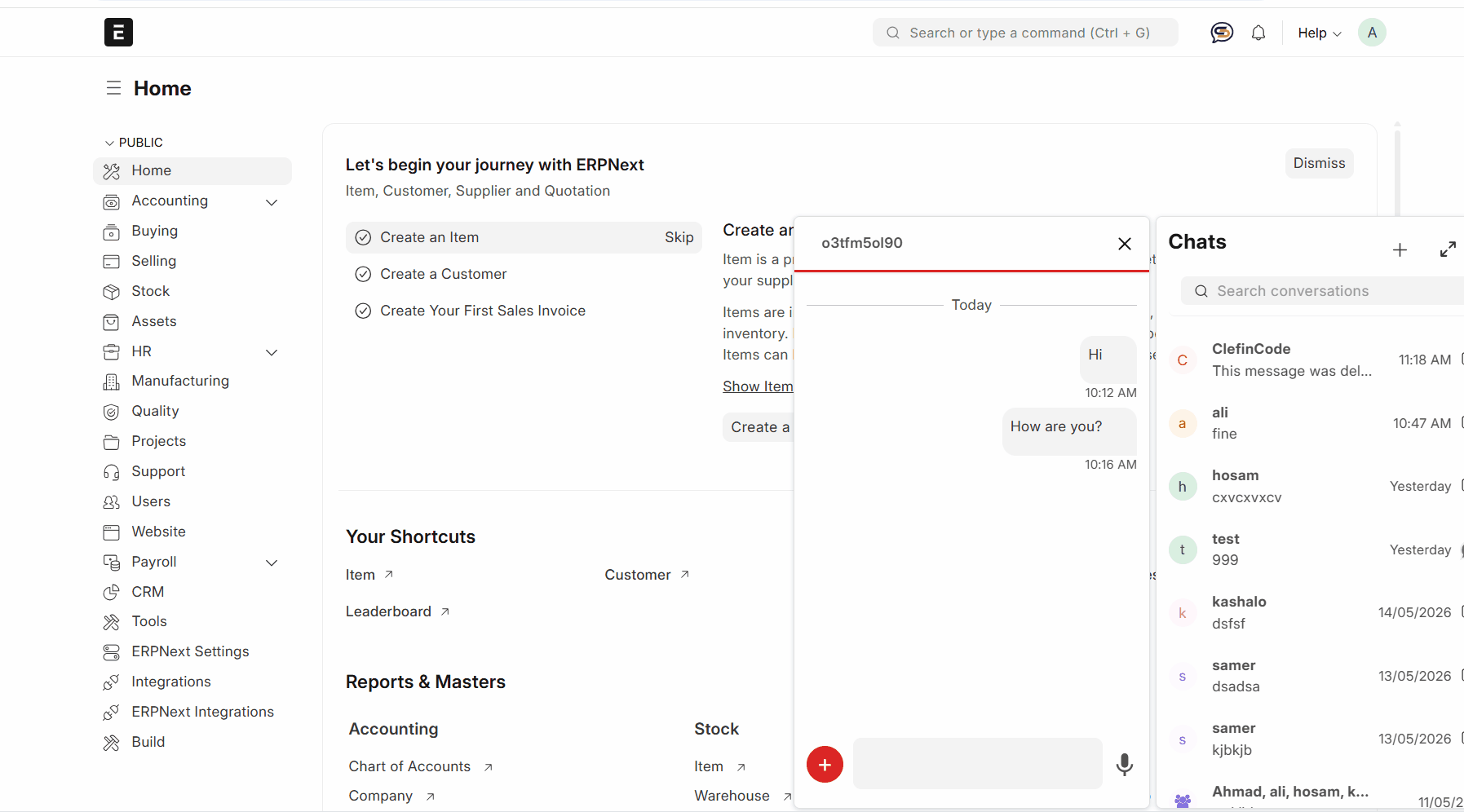Open the notifications bell
This screenshot has width=1464, height=812.
[x=1258, y=33]
